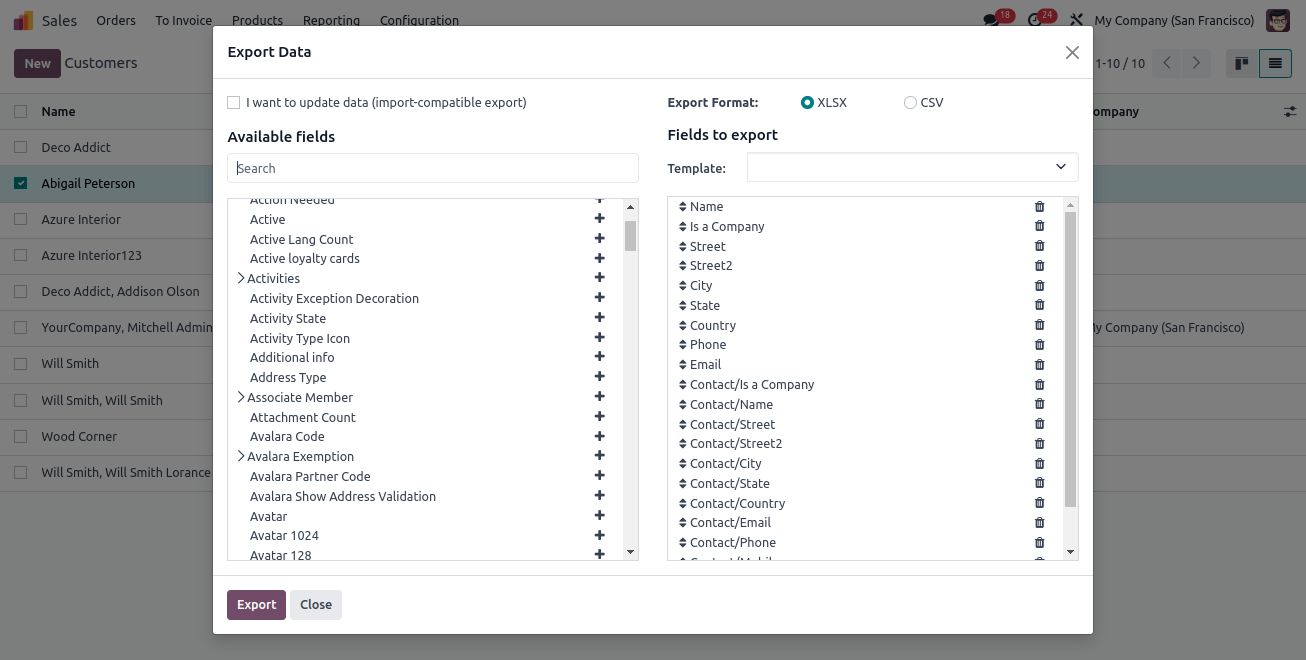Screen dimensions: 1306x660
Task: Remove Name from fields to export
Action: (1040, 206)
